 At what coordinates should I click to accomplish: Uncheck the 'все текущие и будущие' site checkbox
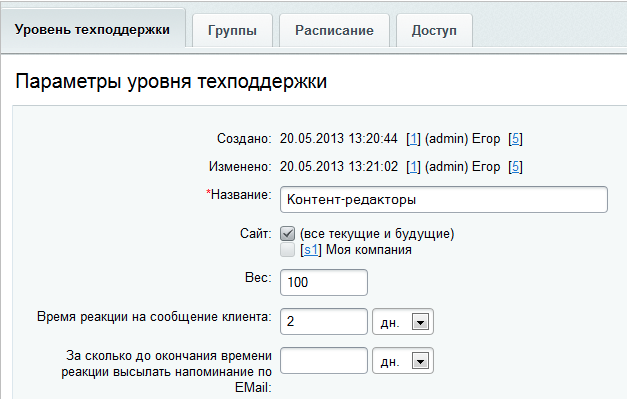coord(288,233)
